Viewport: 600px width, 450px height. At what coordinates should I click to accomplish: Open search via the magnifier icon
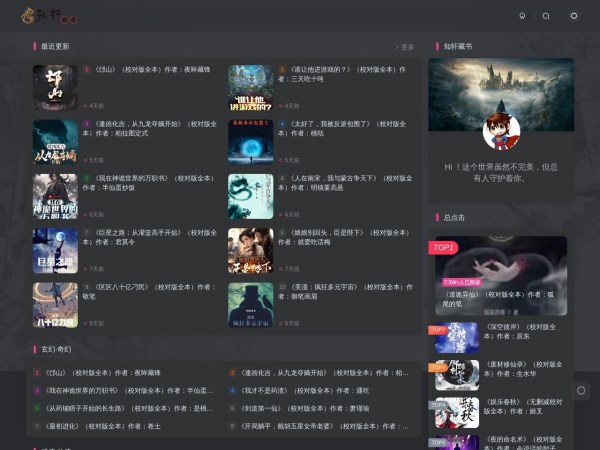click(x=546, y=16)
